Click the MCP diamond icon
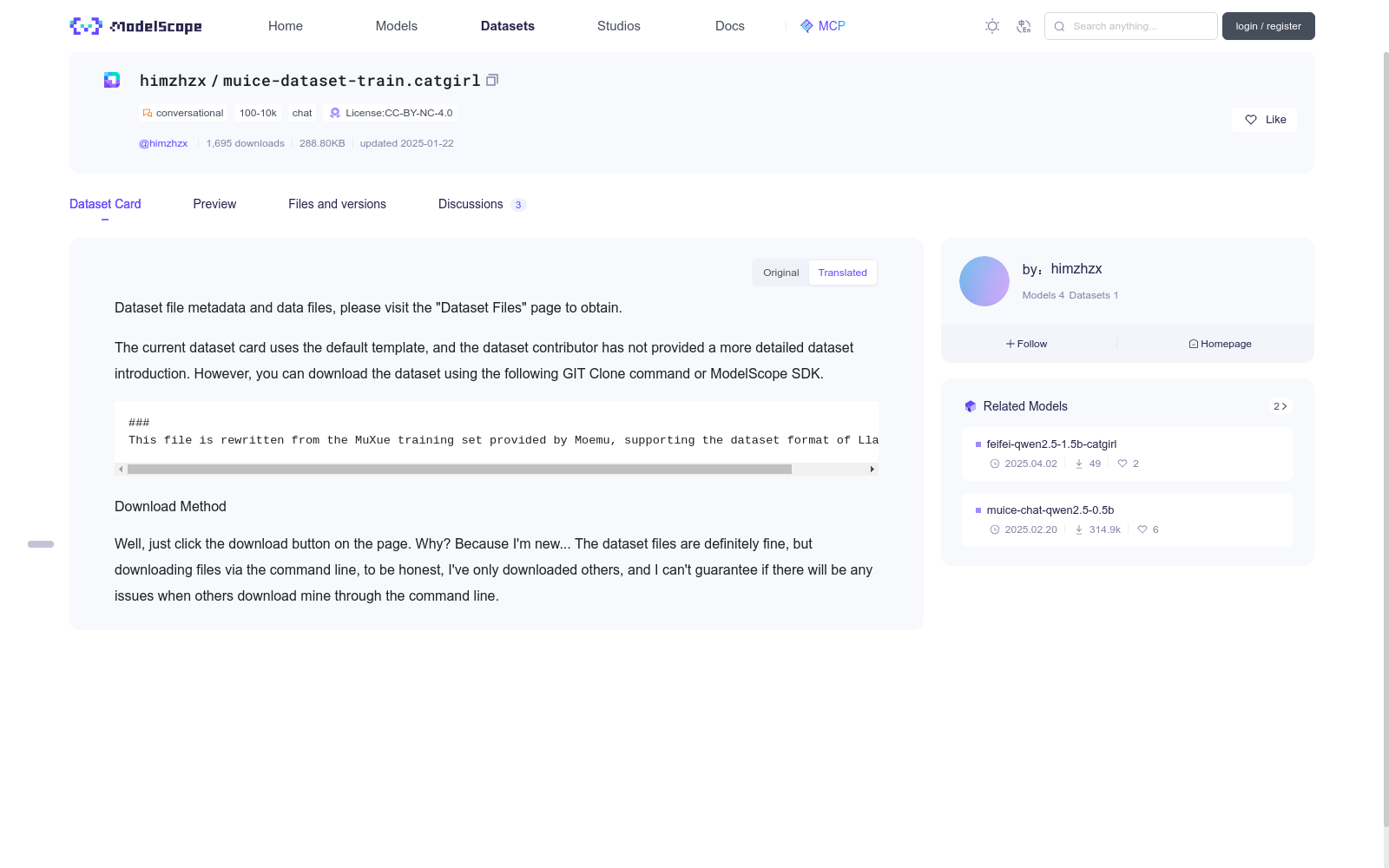The width and height of the screenshot is (1389, 868). click(x=806, y=26)
